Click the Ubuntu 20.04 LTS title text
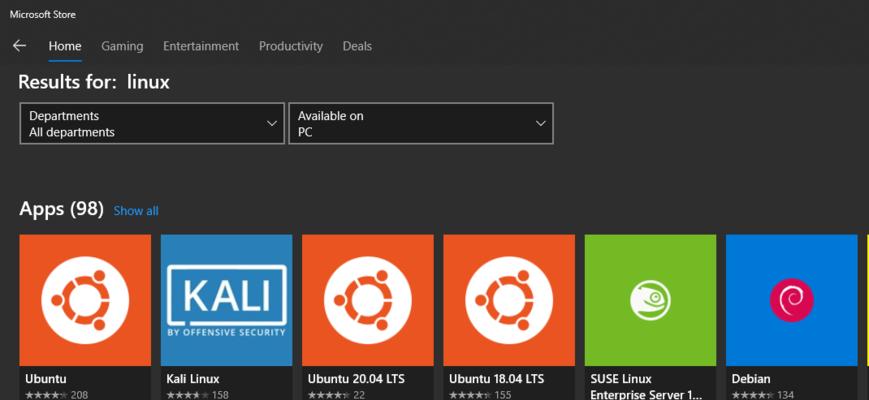 pyautogui.click(x=356, y=380)
